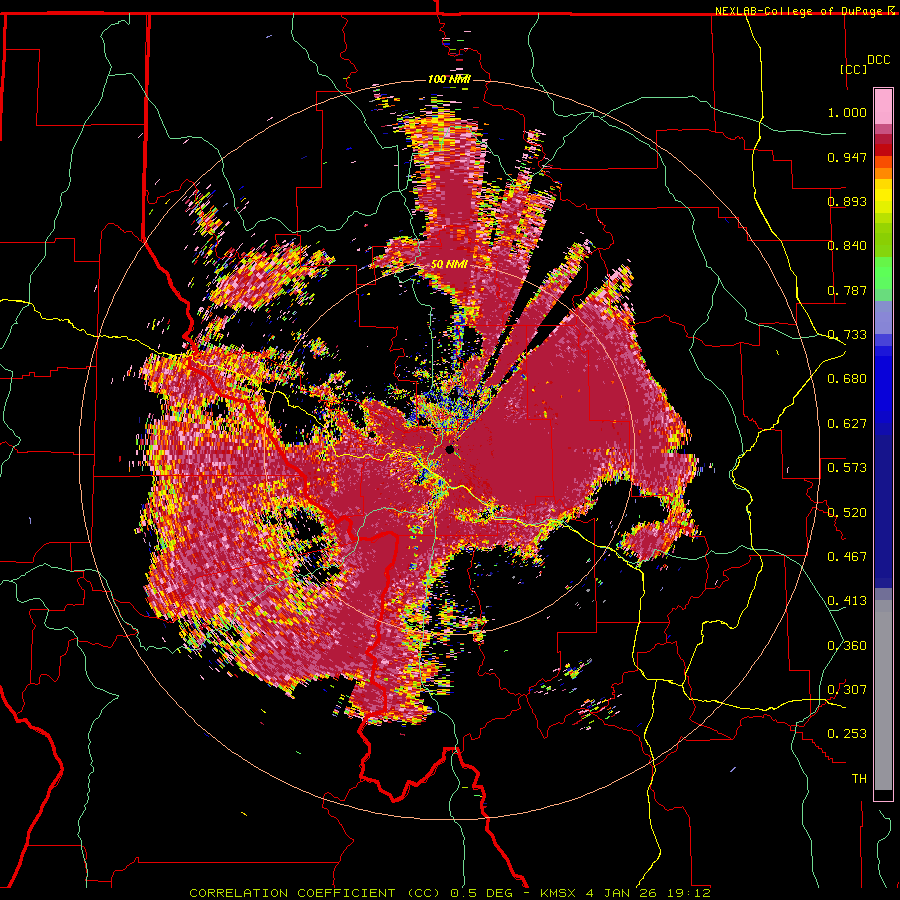Select the 0.733 scale value
900x900 pixels.
(847, 335)
